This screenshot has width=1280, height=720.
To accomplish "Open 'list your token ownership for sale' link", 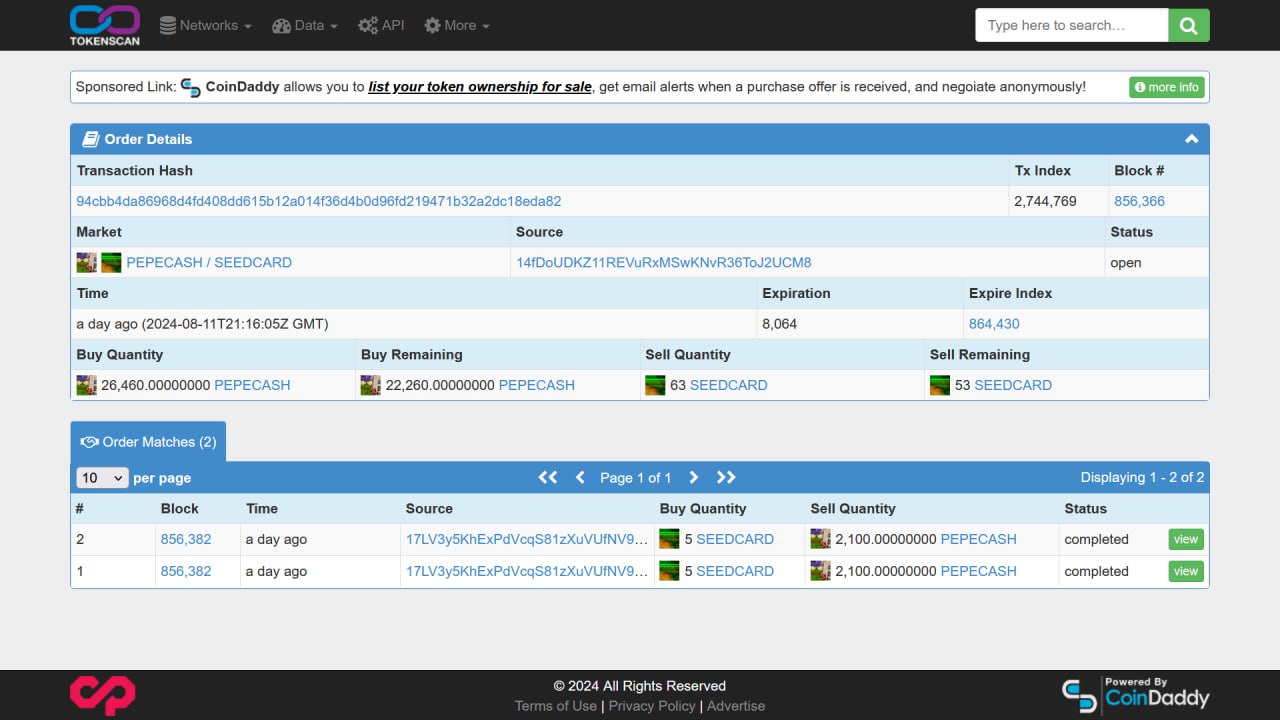I will [x=480, y=87].
